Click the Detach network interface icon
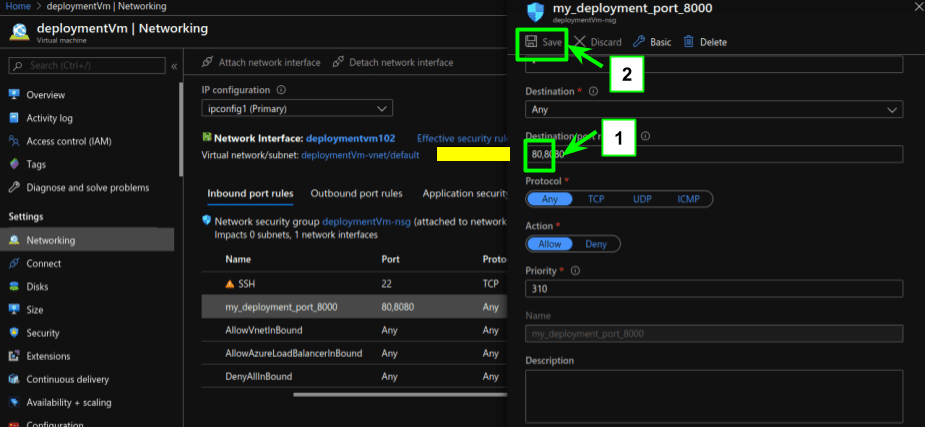Image resolution: width=925 pixels, height=427 pixels. pos(338,62)
